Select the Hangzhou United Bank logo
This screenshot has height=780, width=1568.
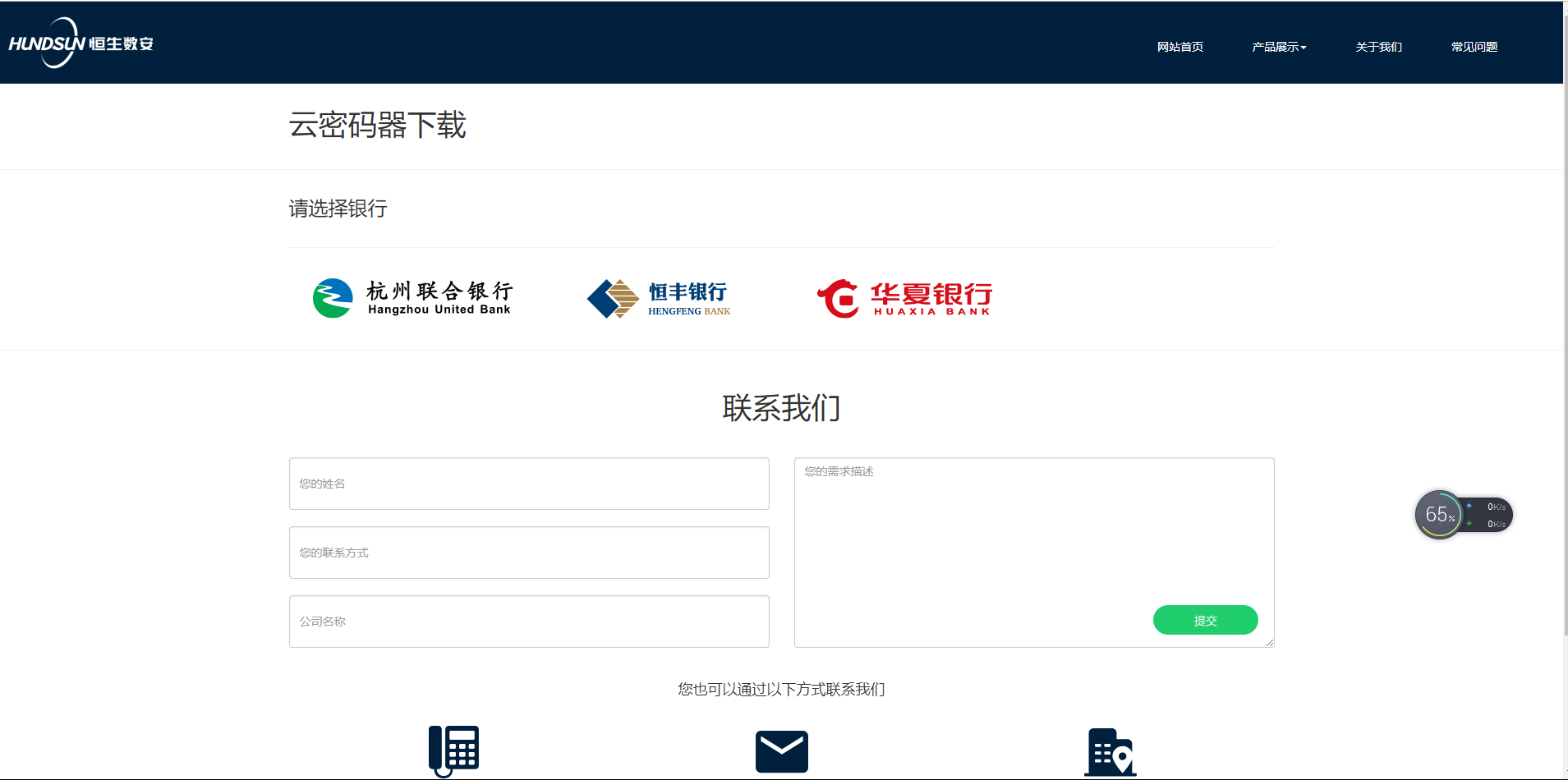[412, 299]
